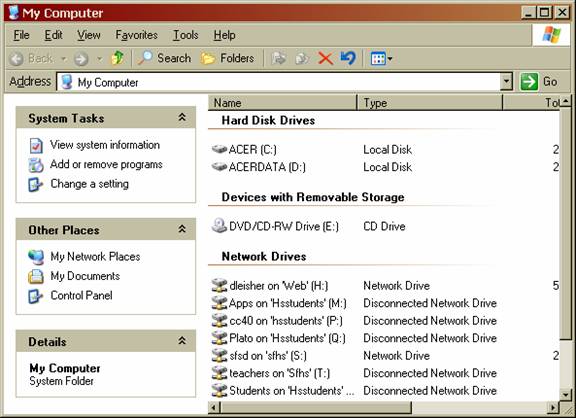This screenshot has height=418, width=576.
Task: Select Students on 'Hsstudents' drive icon
Action: pyautogui.click(x=219, y=390)
